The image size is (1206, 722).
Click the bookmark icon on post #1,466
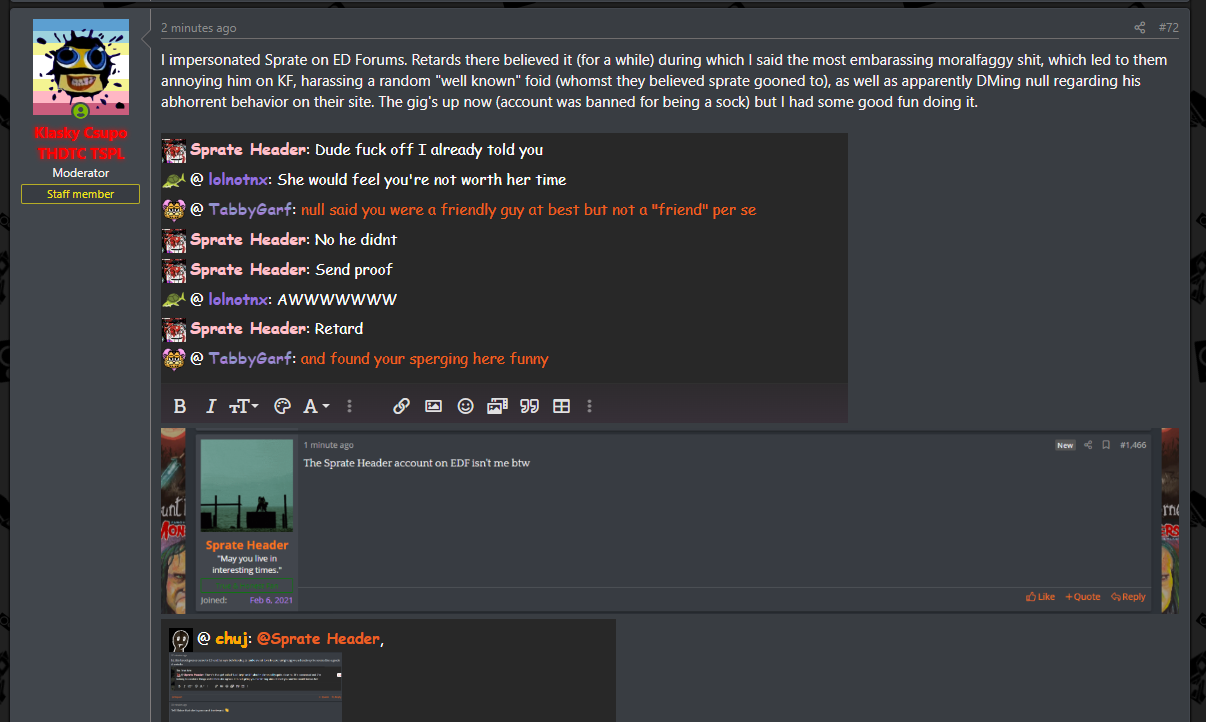pos(1105,445)
